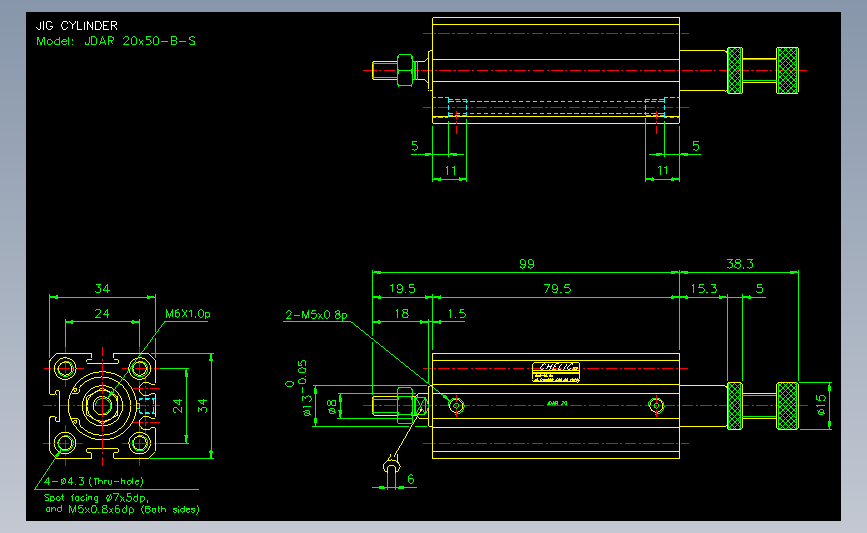The width and height of the screenshot is (867, 533).
Task: Click the vertical 24 dimension on end view
Action: (177, 406)
